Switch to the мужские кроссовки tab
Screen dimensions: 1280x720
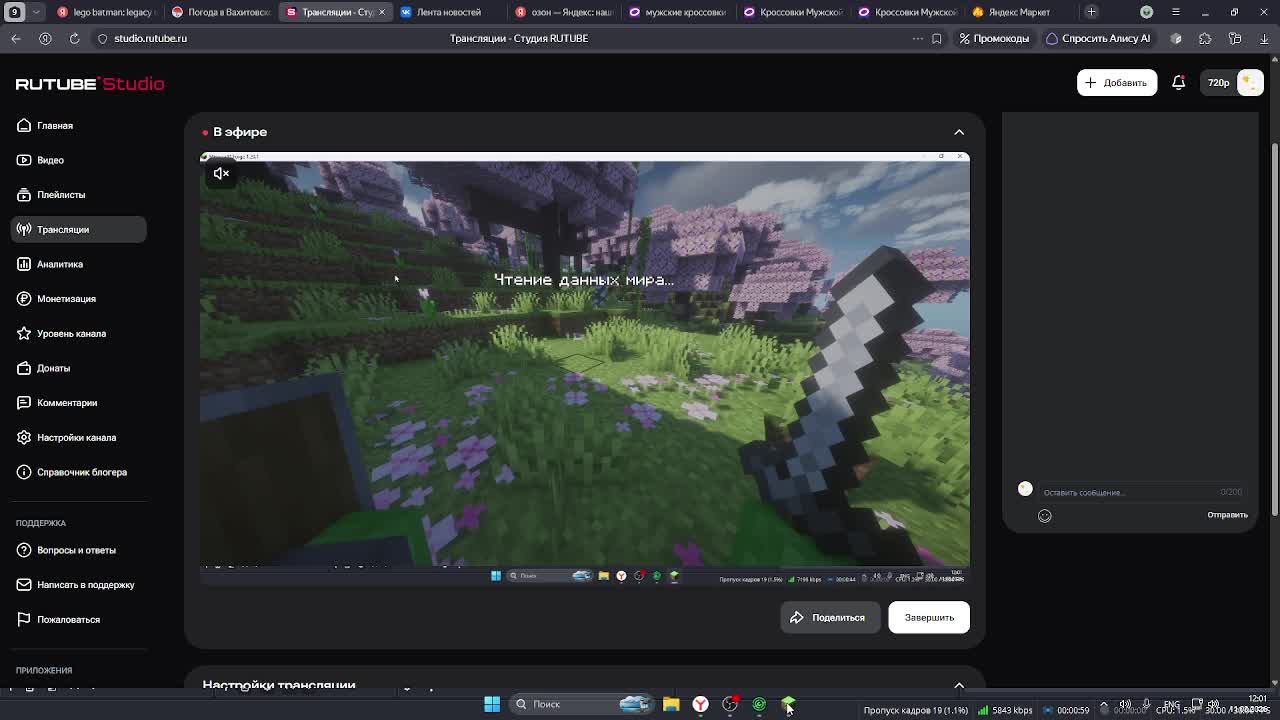click(x=677, y=12)
